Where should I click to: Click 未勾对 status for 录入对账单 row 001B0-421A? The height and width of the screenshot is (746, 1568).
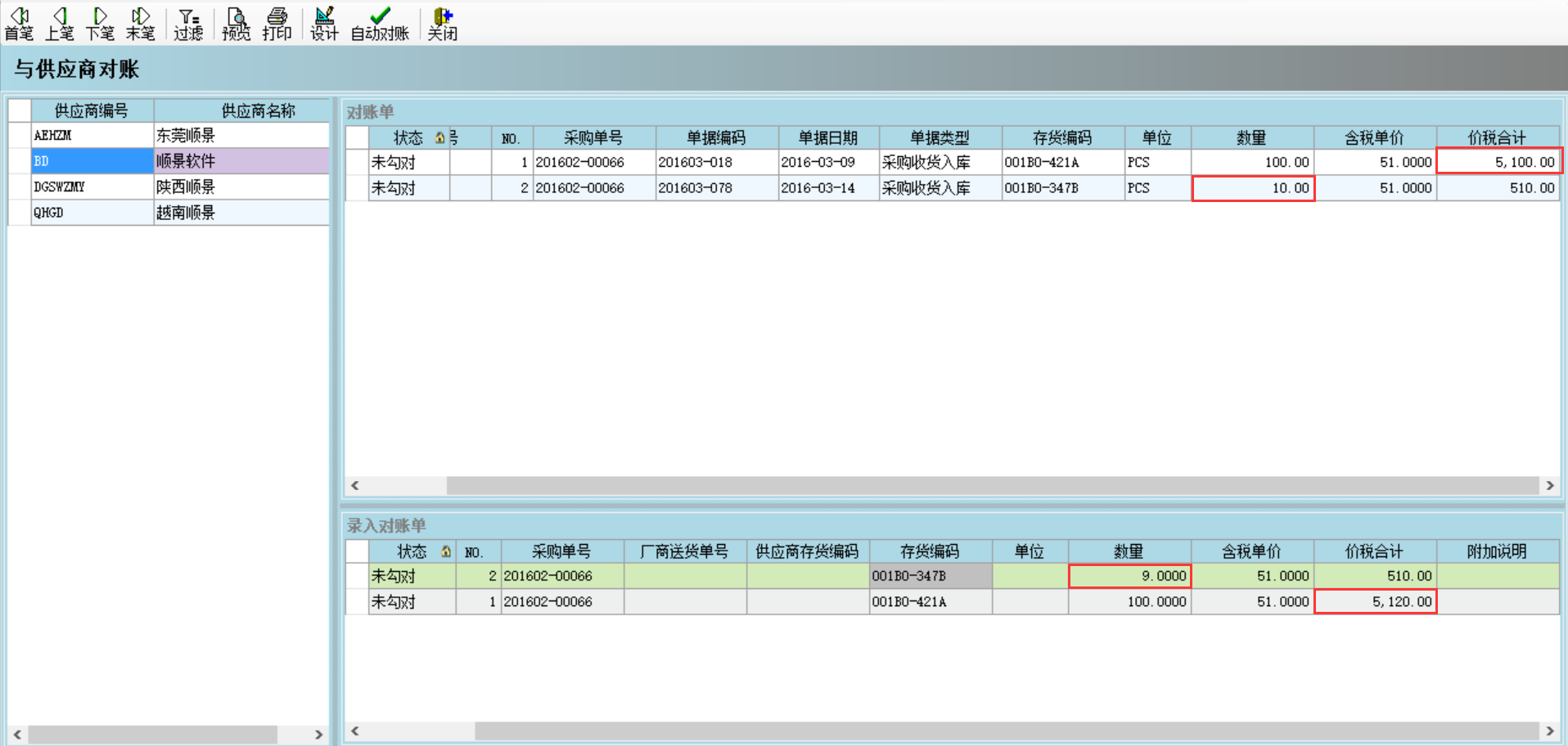[x=412, y=602]
